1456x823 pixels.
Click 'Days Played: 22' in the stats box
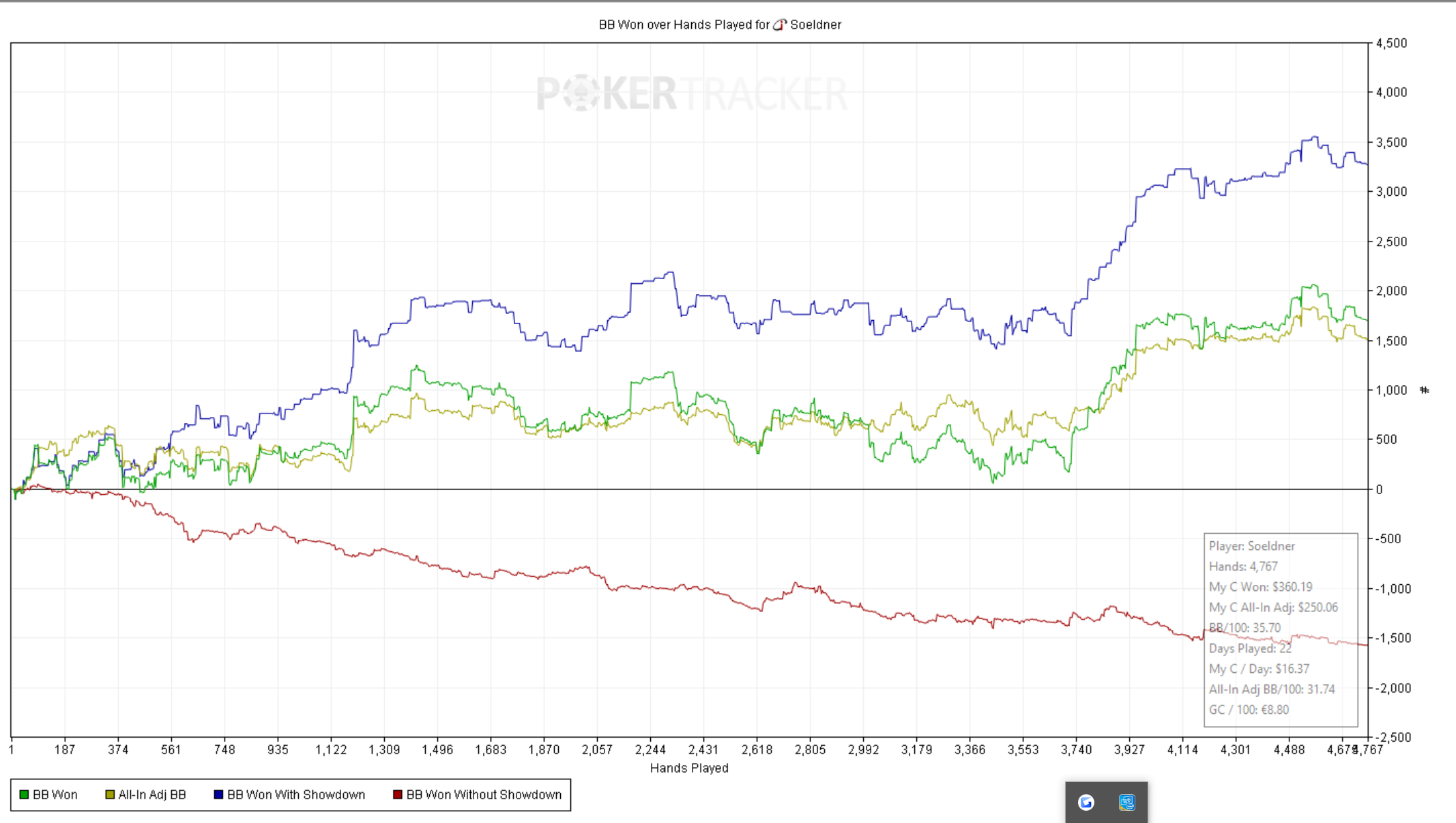pos(1250,648)
